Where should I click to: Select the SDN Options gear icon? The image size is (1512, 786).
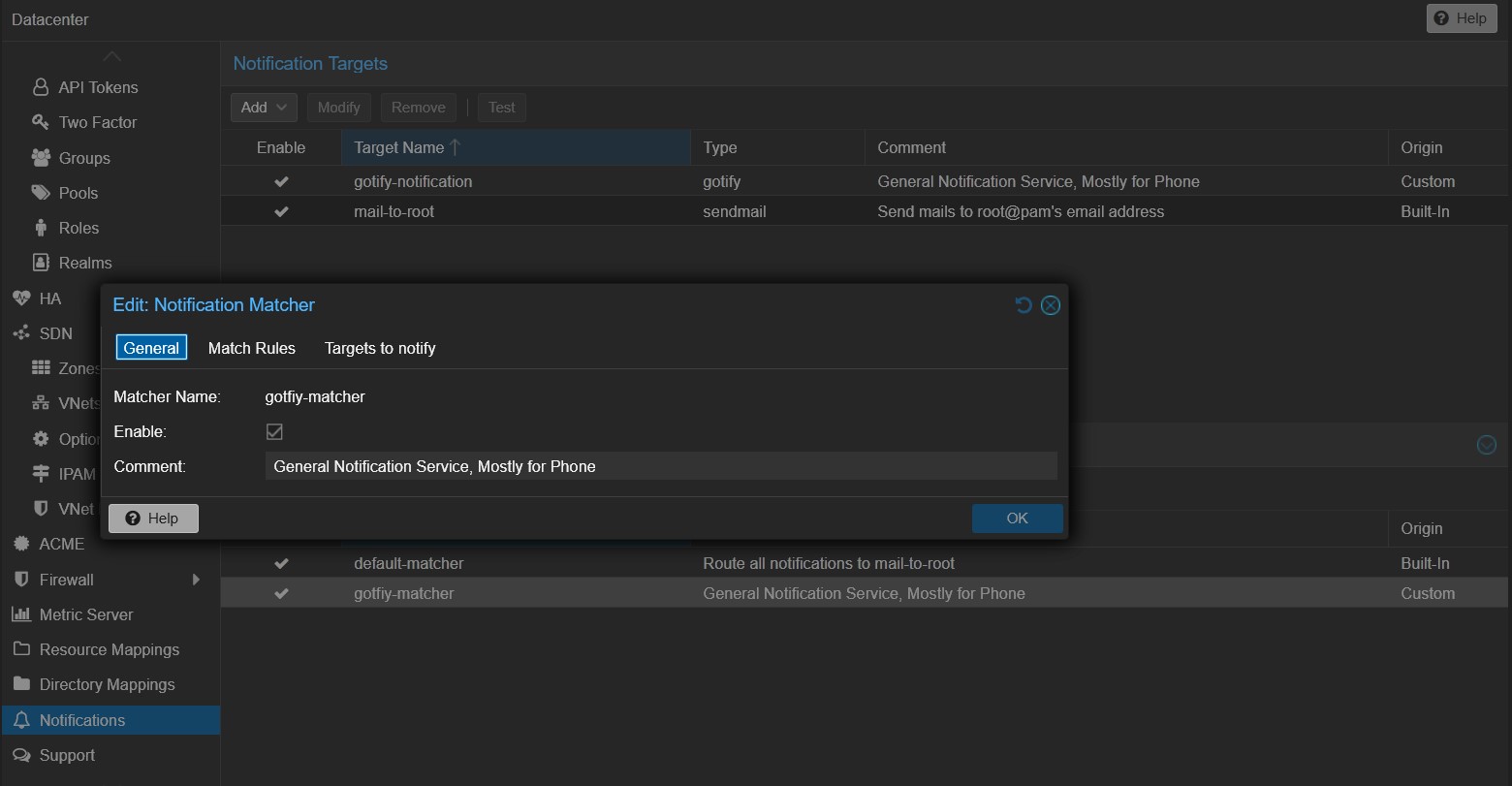(x=41, y=439)
